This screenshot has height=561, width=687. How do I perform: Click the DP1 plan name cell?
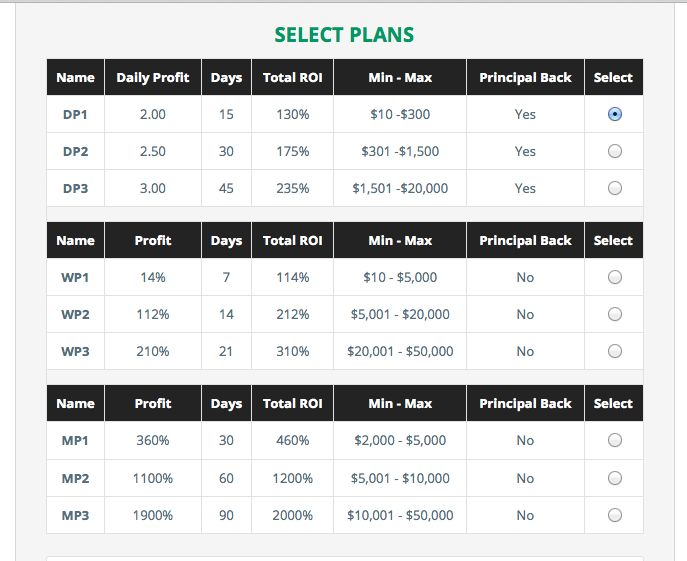[75, 114]
